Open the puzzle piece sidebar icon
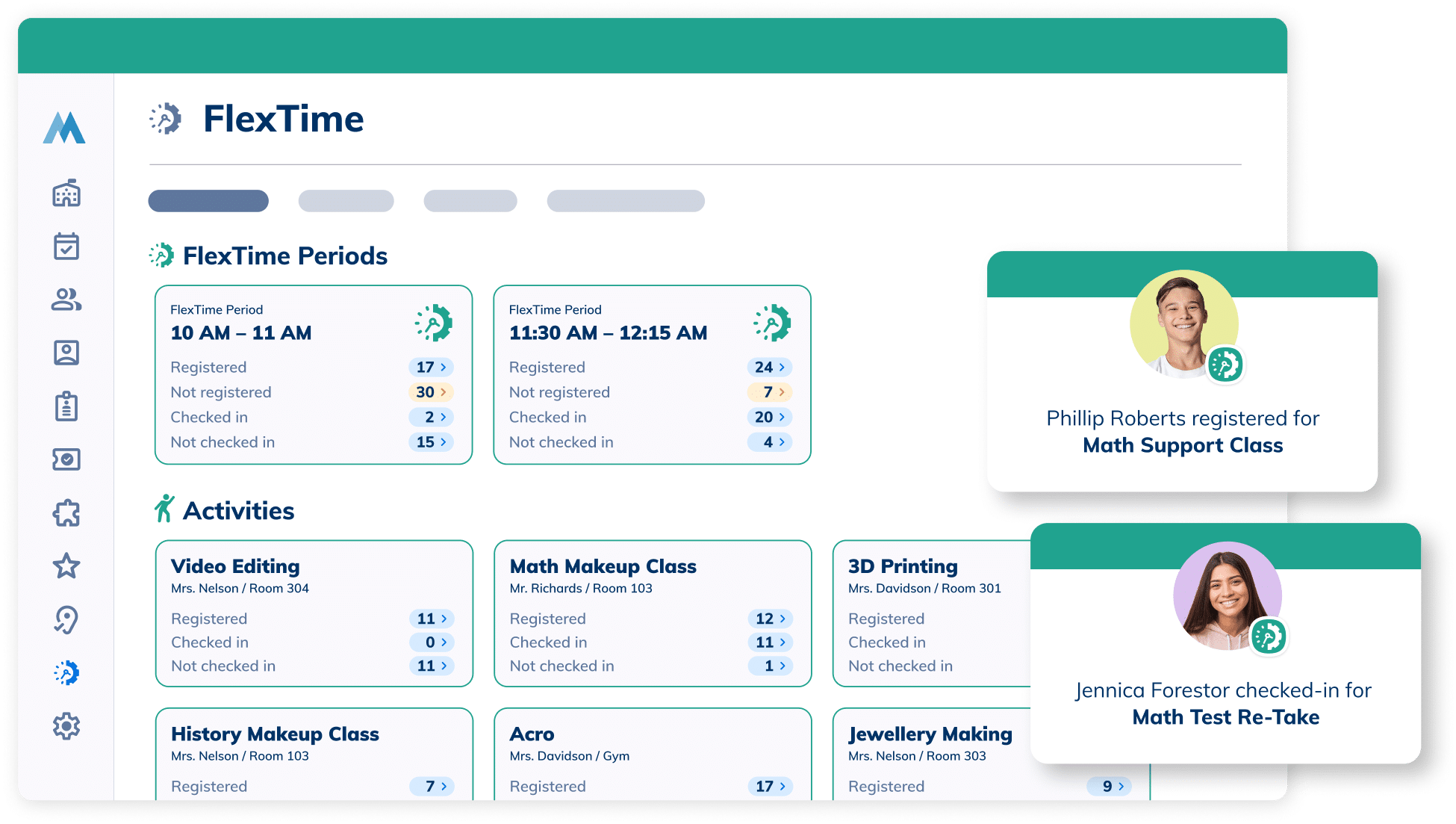The image size is (1456, 824). [66, 512]
